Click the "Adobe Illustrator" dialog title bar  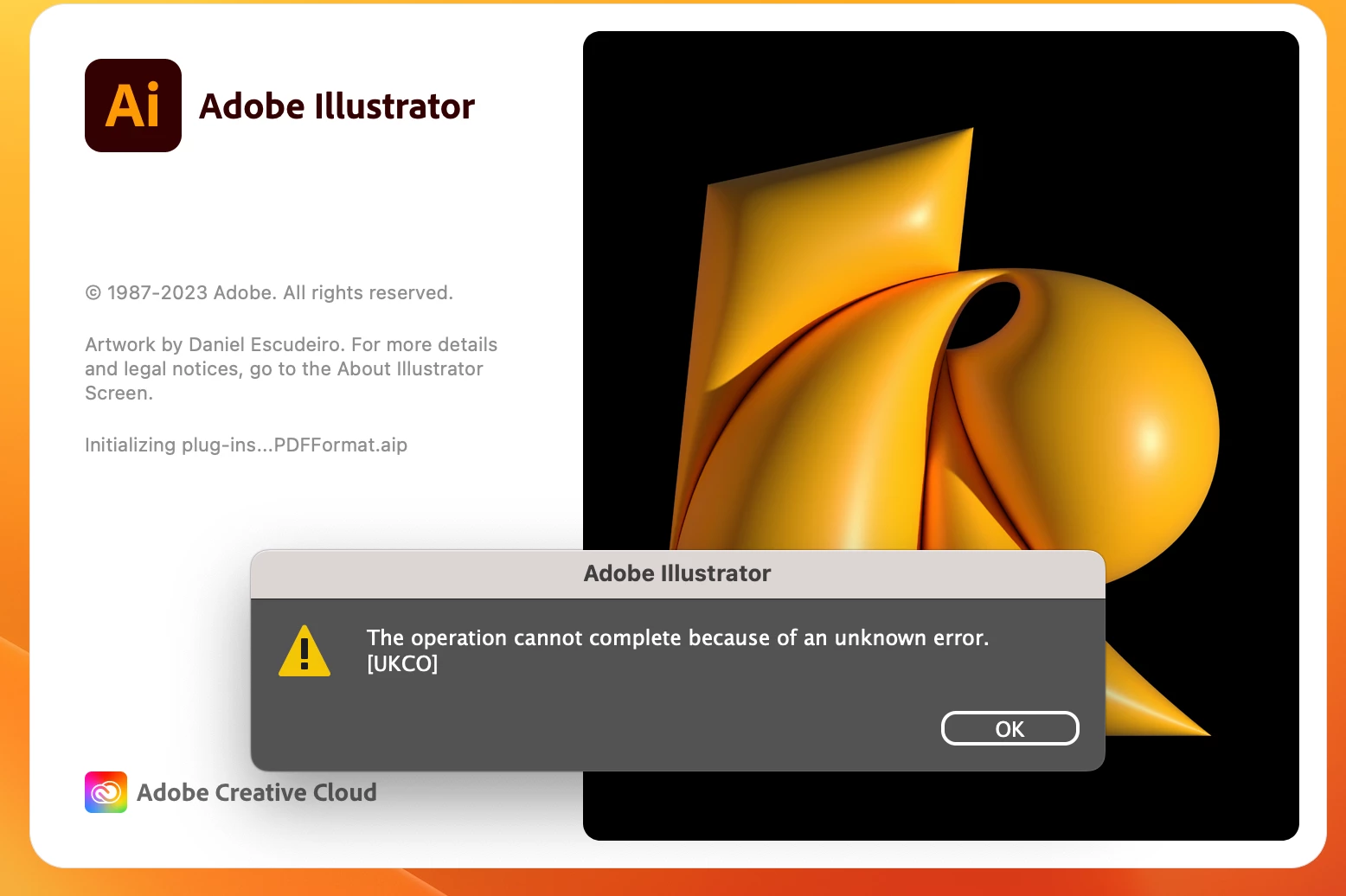pyautogui.click(x=677, y=573)
